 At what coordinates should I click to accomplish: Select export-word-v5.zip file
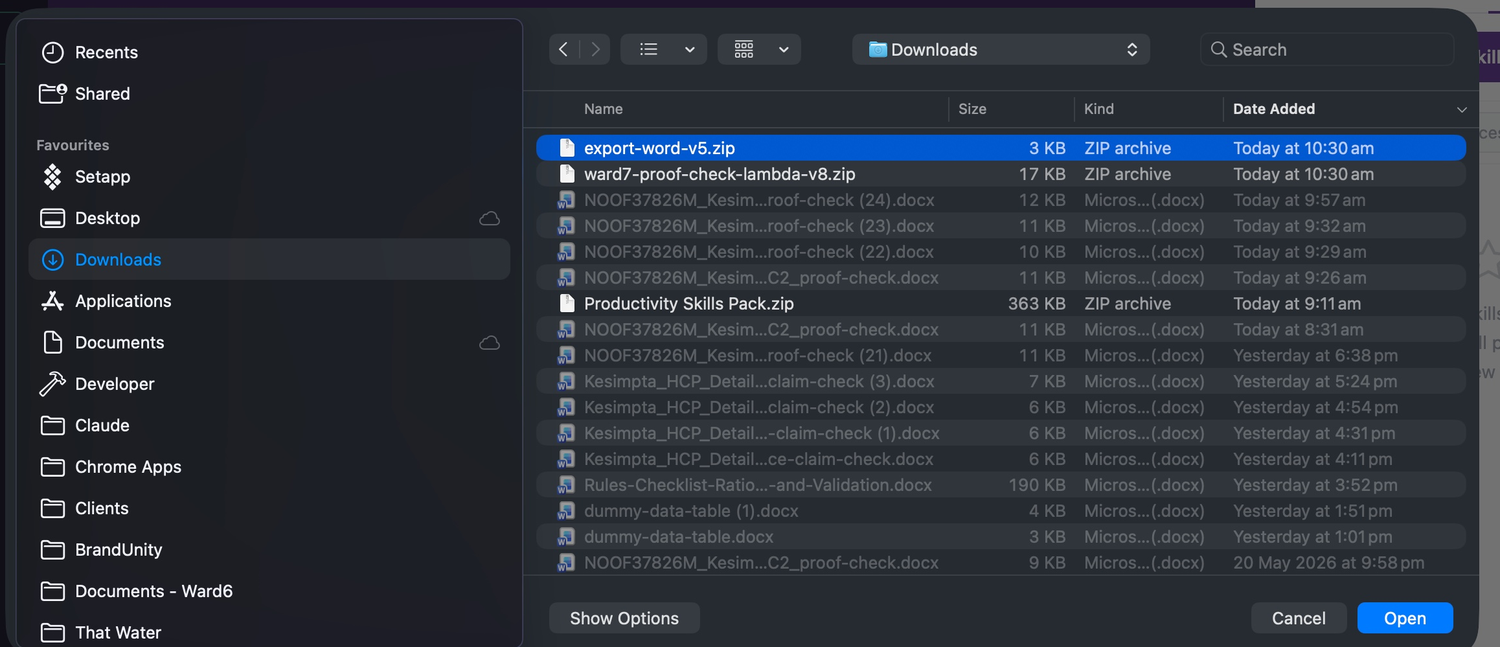[x=1001, y=148]
